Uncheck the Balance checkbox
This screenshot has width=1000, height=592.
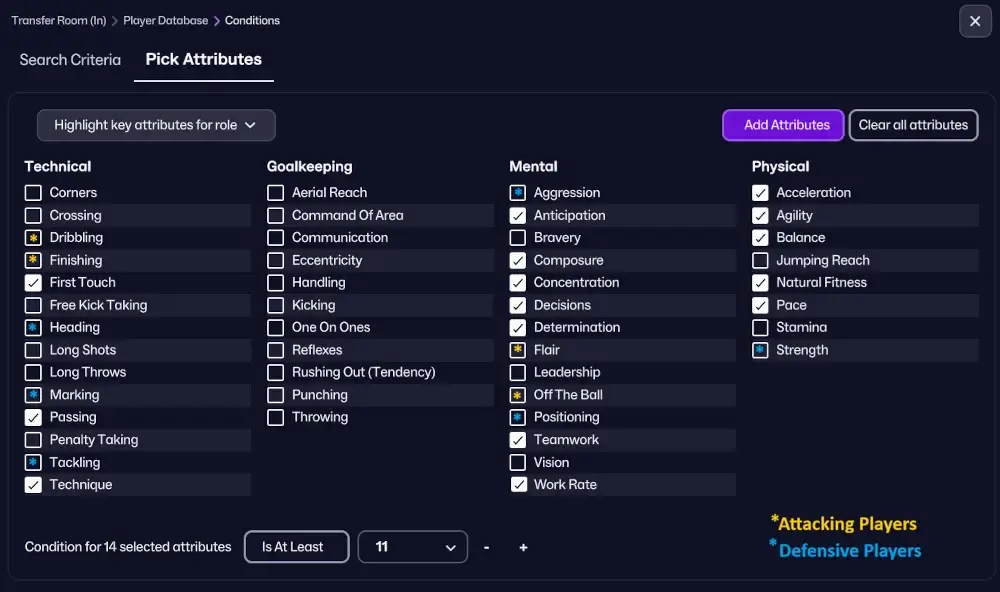pos(760,238)
